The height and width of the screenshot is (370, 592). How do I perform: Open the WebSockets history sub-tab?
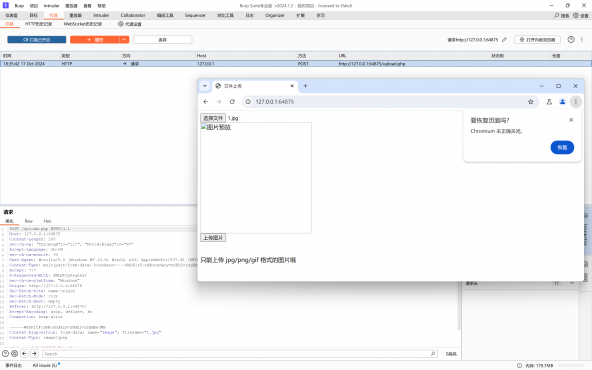(83, 24)
